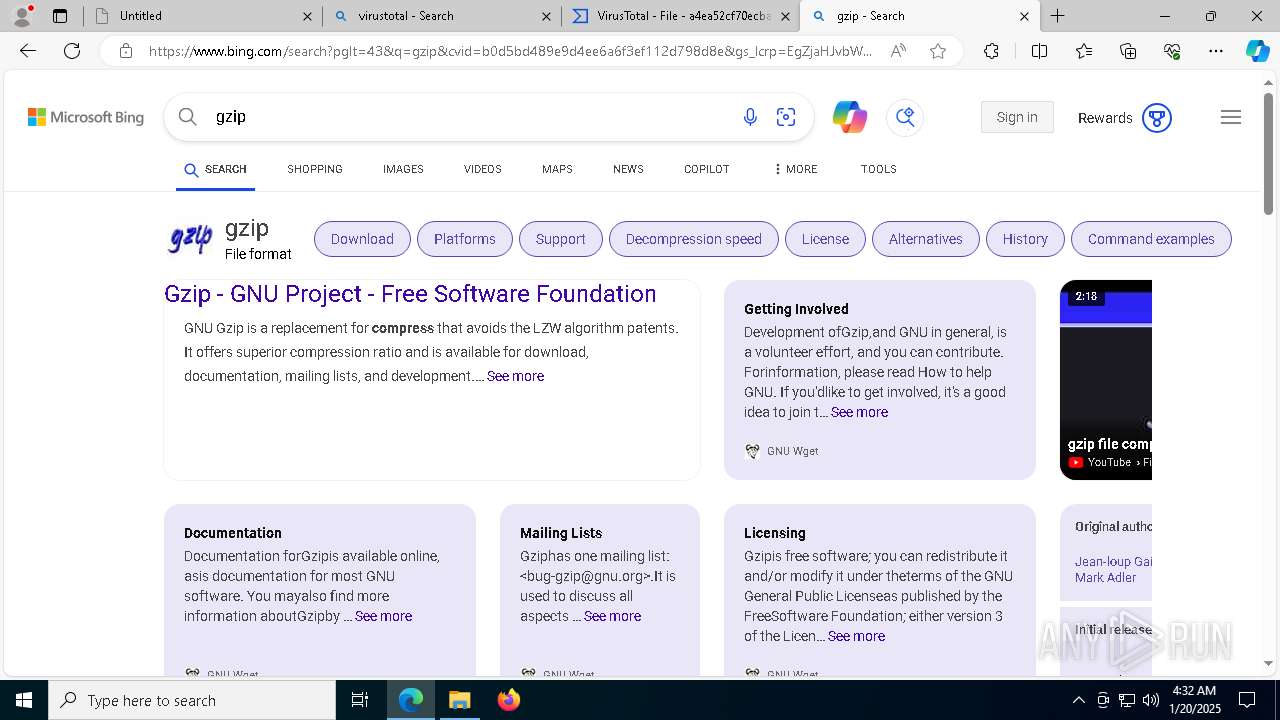Click the gzip search input field
1280x720 pixels.
pyautogui.click(x=470, y=117)
